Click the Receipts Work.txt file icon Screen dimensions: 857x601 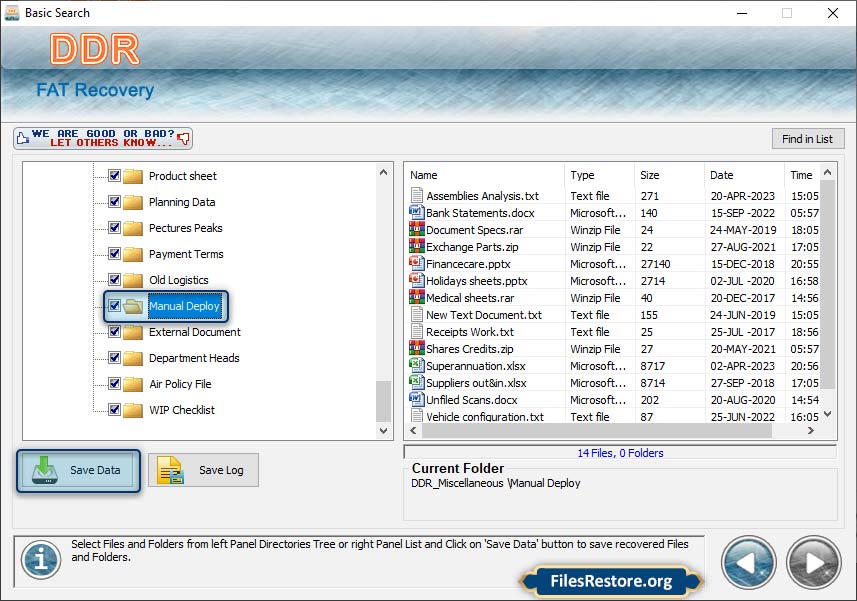point(417,331)
